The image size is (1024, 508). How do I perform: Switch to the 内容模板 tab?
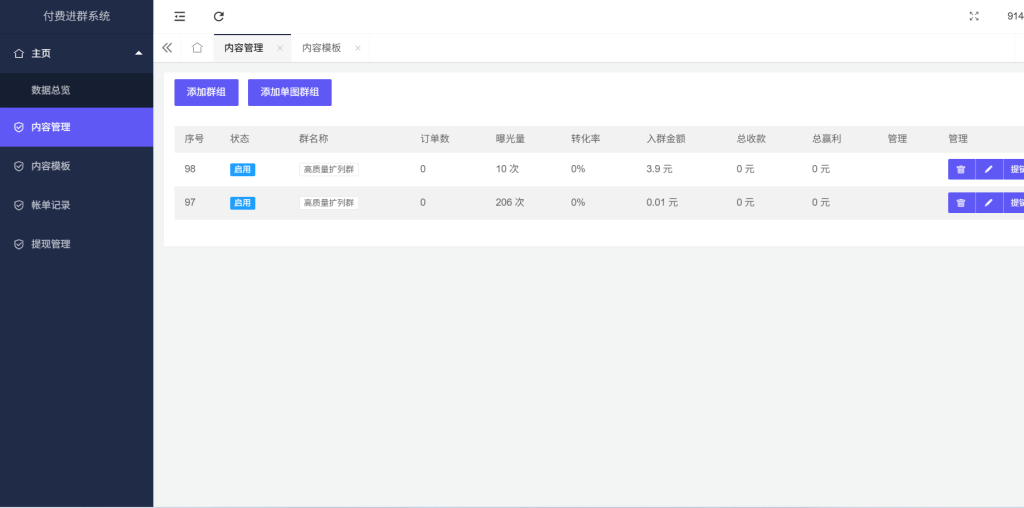pos(321,48)
